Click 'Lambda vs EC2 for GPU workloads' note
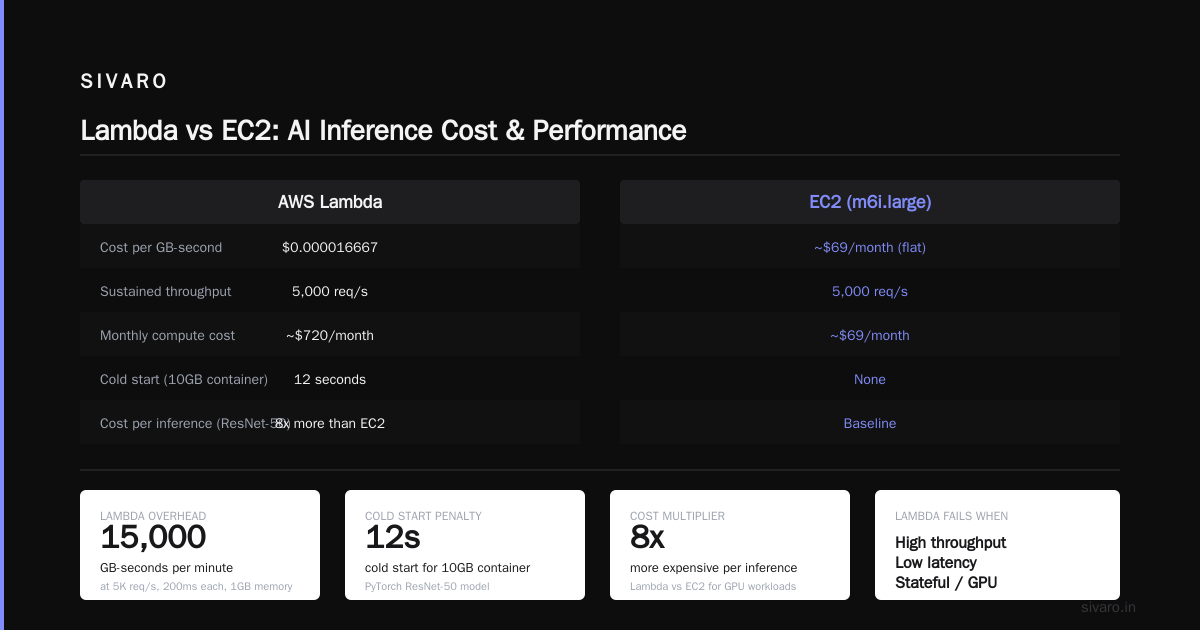Screen dimensions: 1200x630 (713, 586)
